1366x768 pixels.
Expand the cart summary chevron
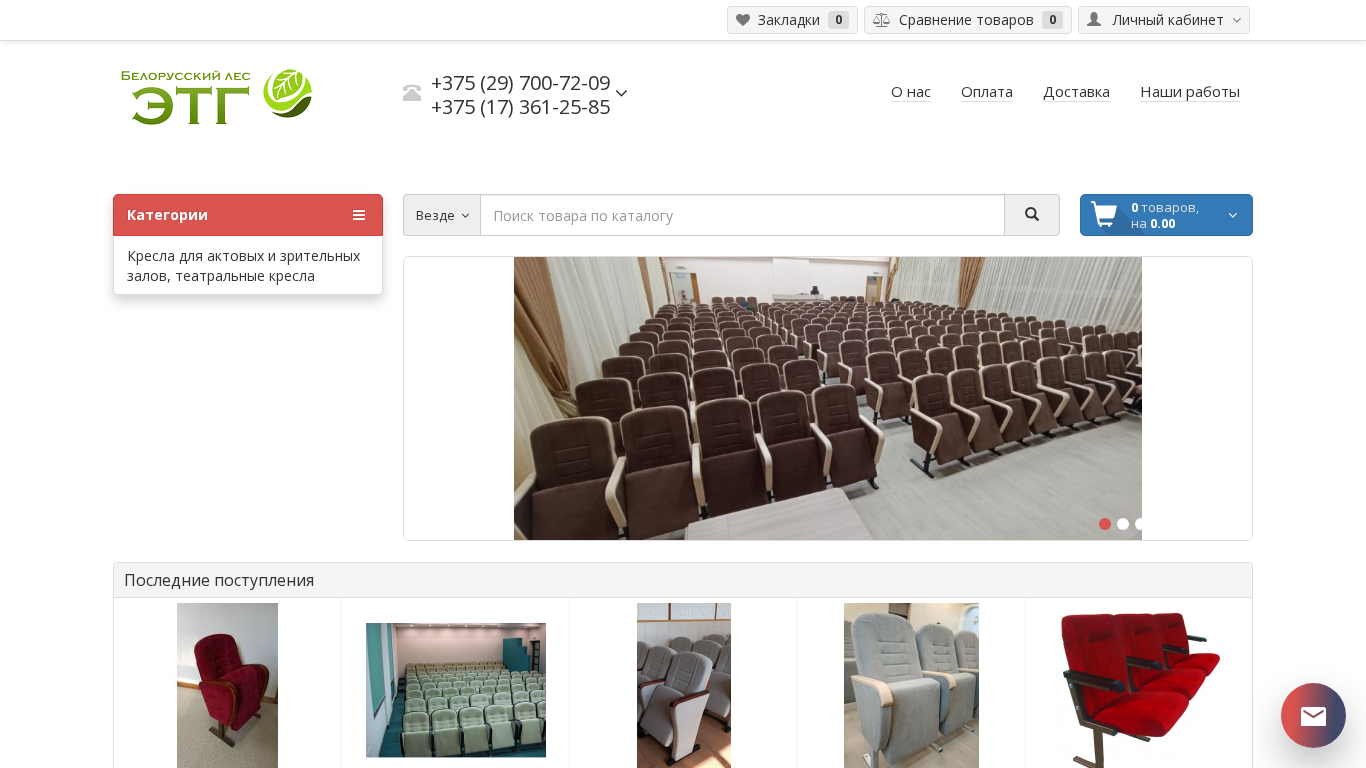1233,215
